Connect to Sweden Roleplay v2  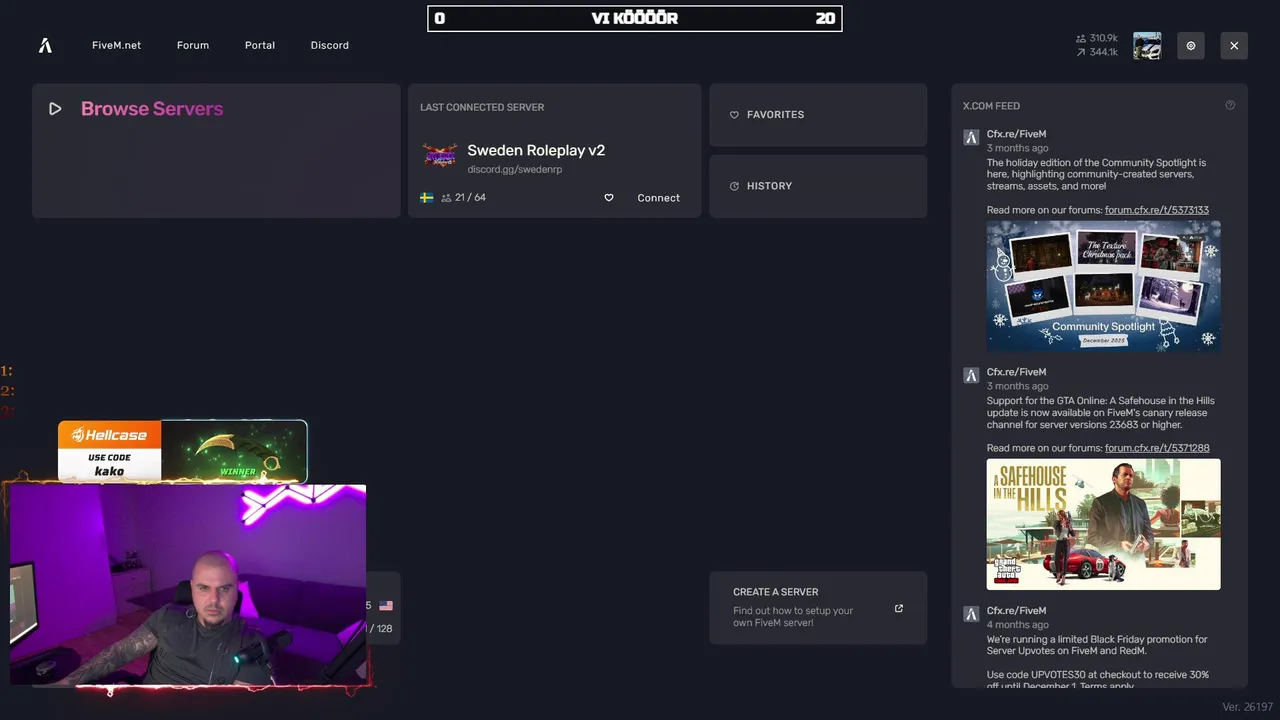coord(658,198)
